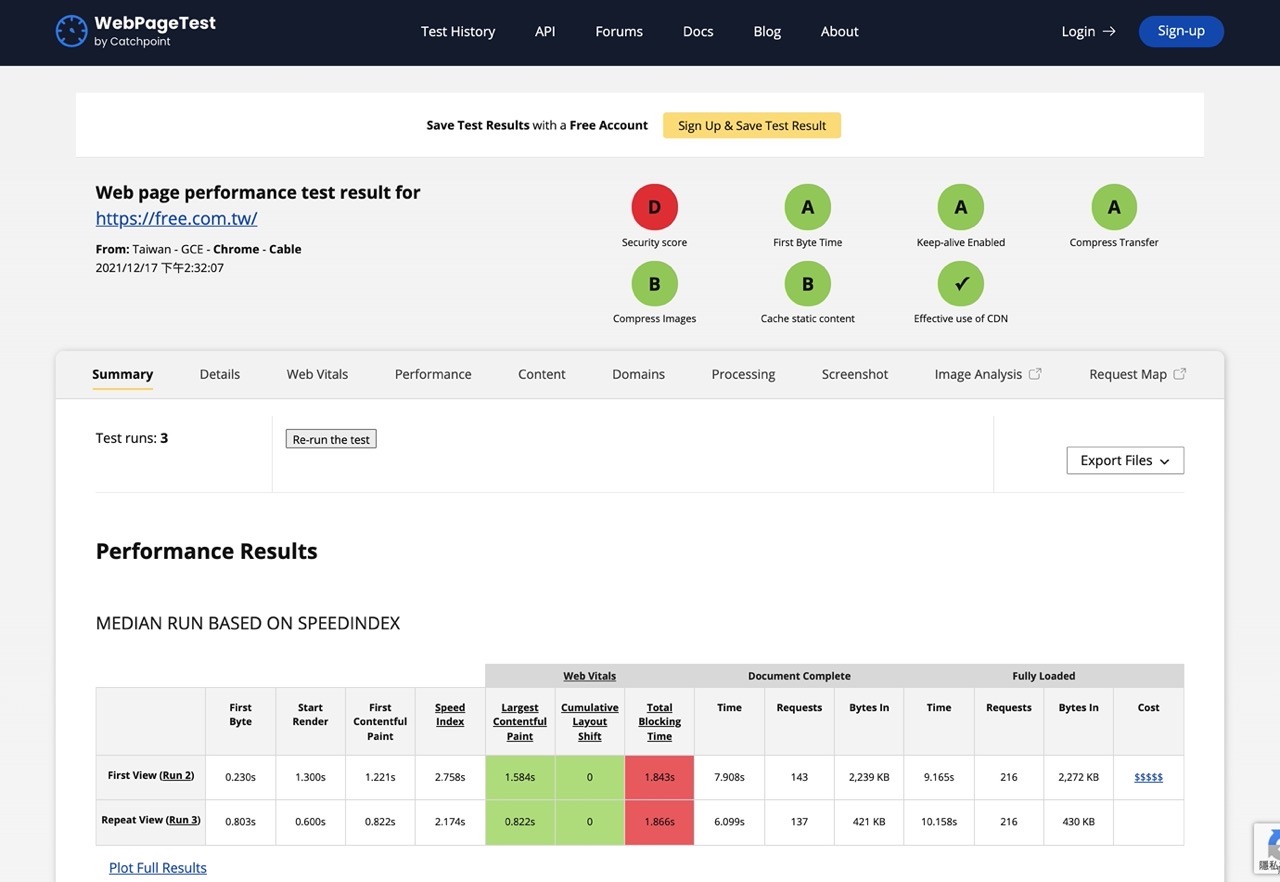Click the A First Byte Time badge

point(808,207)
